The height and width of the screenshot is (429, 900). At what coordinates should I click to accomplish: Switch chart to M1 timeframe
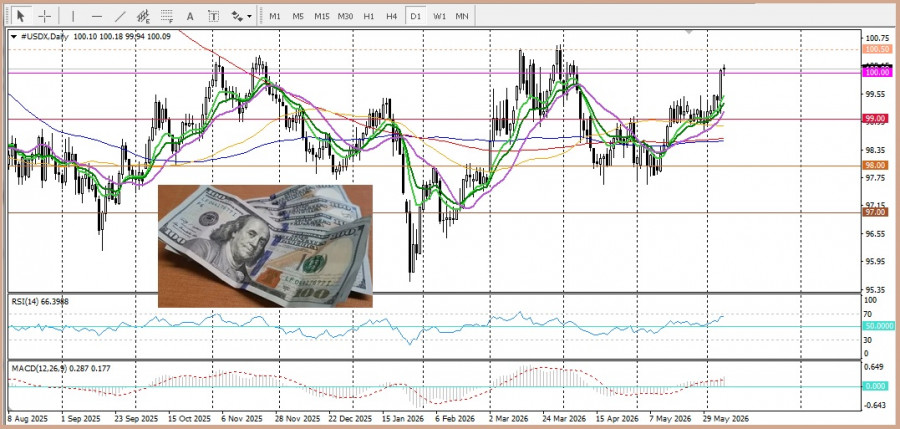click(274, 16)
